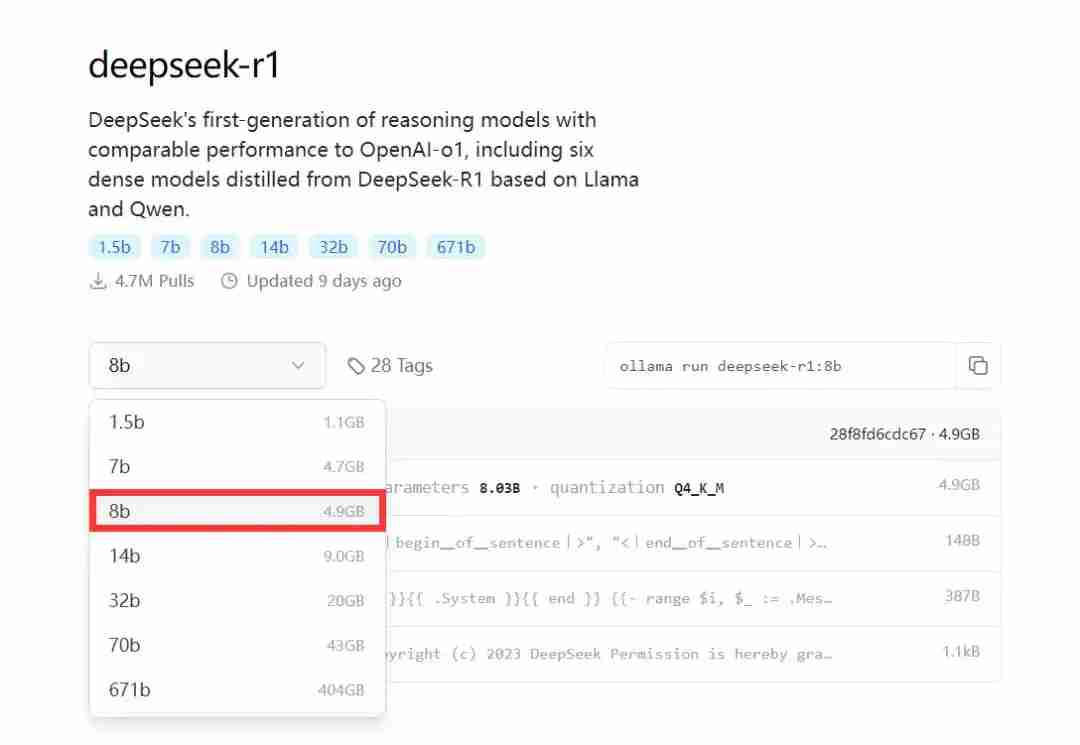Click the clock icon beside Updated

coord(229,281)
